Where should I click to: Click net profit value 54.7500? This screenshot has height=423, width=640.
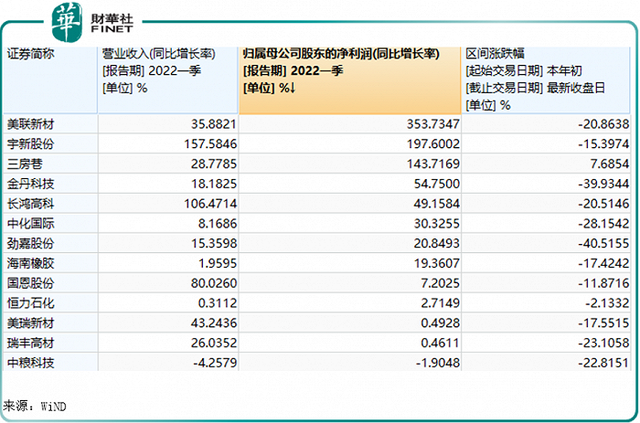pyautogui.click(x=437, y=184)
